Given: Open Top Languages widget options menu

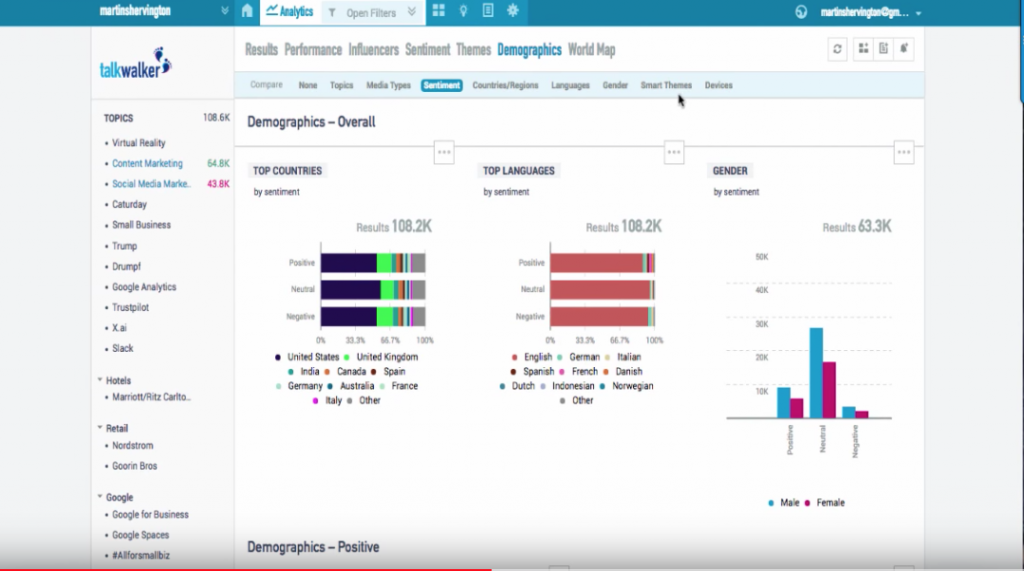Looking at the screenshot, I should coord(674,152).
